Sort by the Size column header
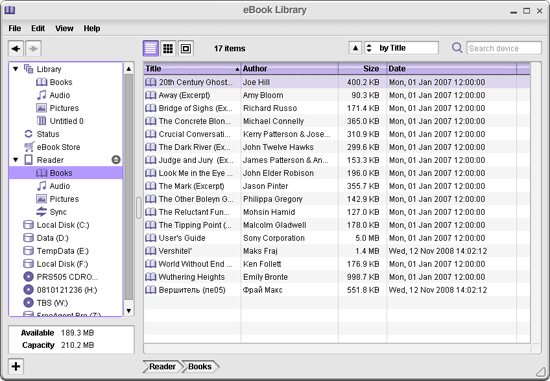This screenshot has height=381, width=550. click(x=363, y=69)
